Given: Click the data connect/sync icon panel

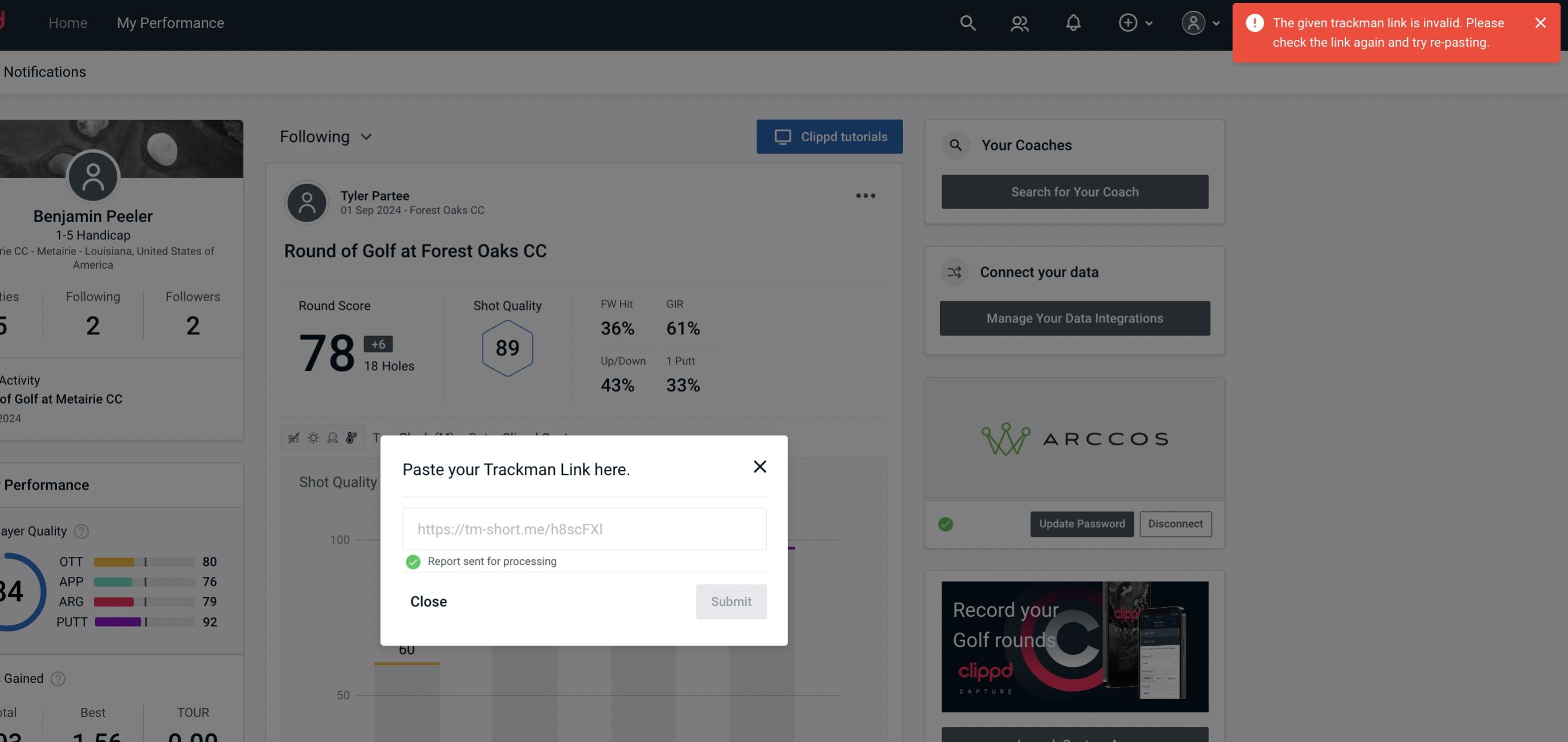Looking at the screenshot, I should coord(954,272).
